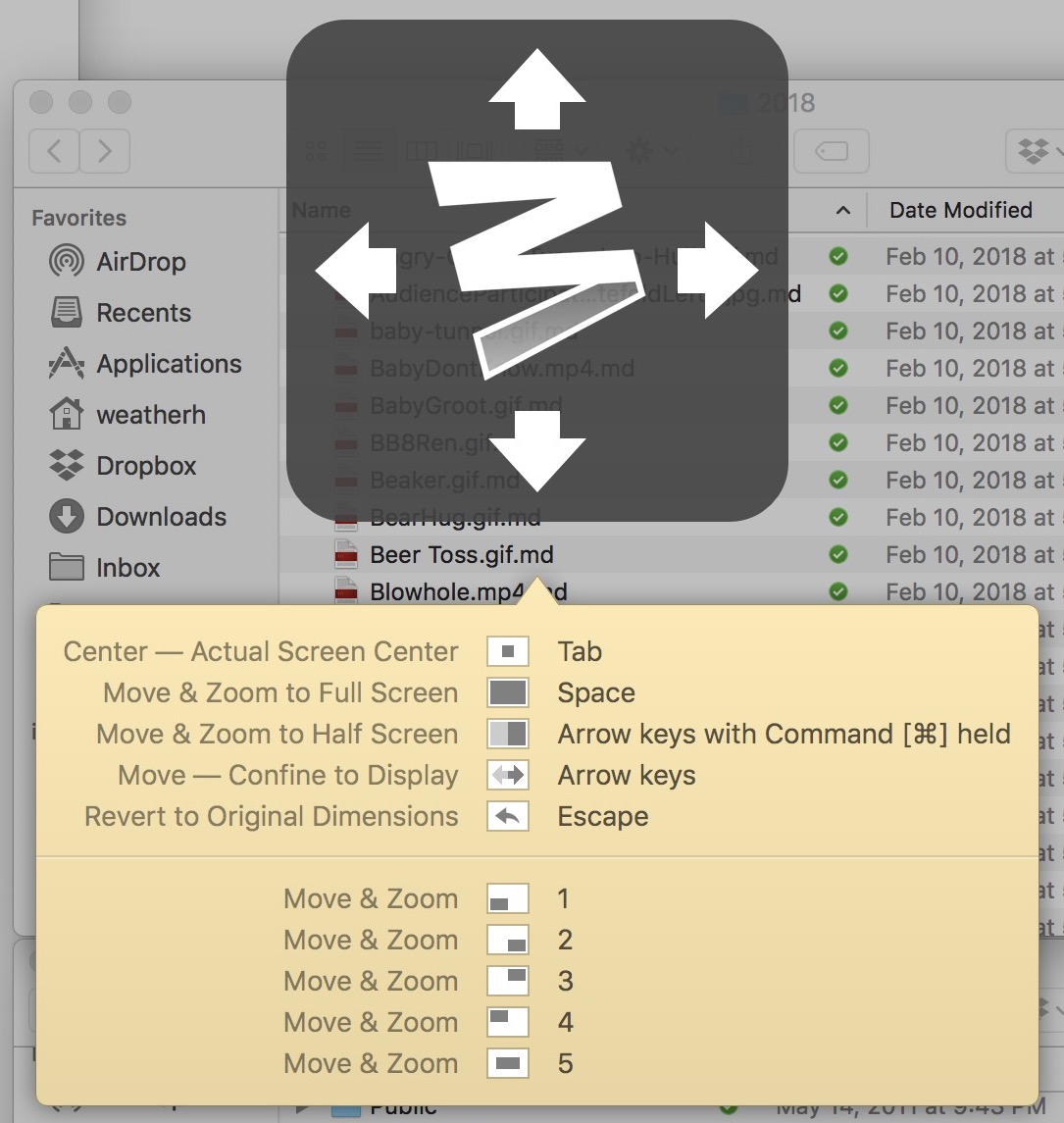Click the Edit Tags toolbar button
This screenshot has height=1123, width=1064.
(x=832, y=150)
